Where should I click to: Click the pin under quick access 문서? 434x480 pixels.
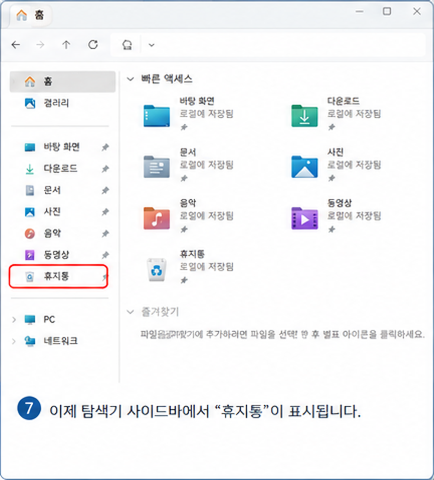point(184,178)
